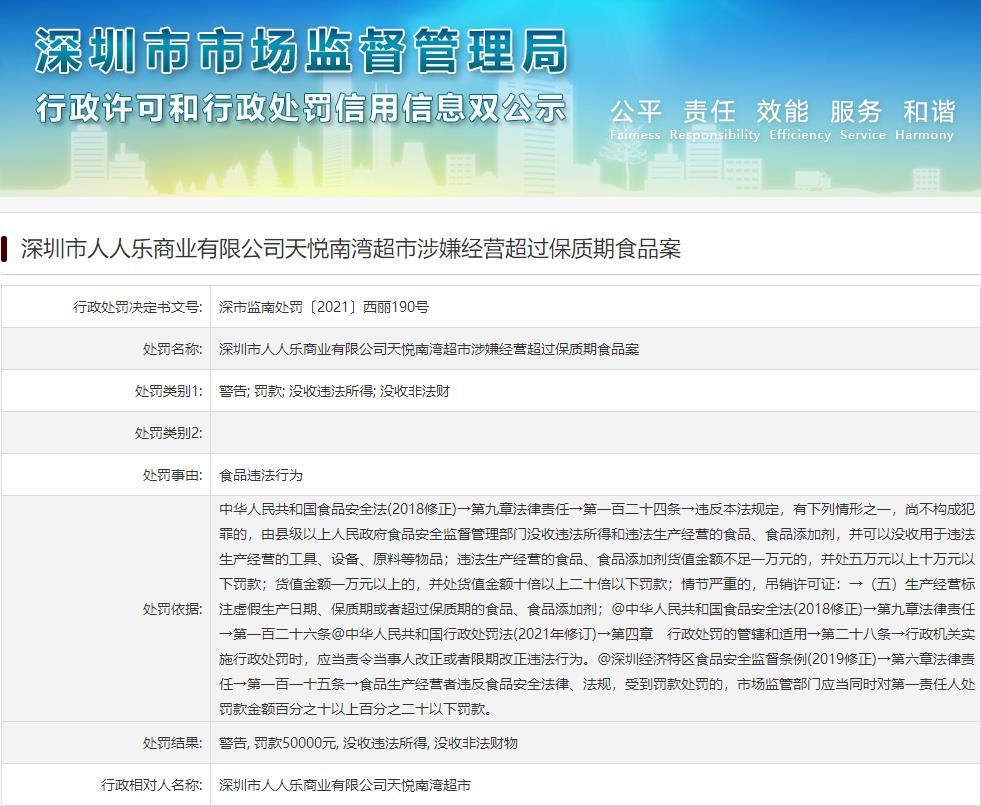Click the banner title 深圳市市场监督管理局
Screen dimensions: 981x806
point(302,51)
